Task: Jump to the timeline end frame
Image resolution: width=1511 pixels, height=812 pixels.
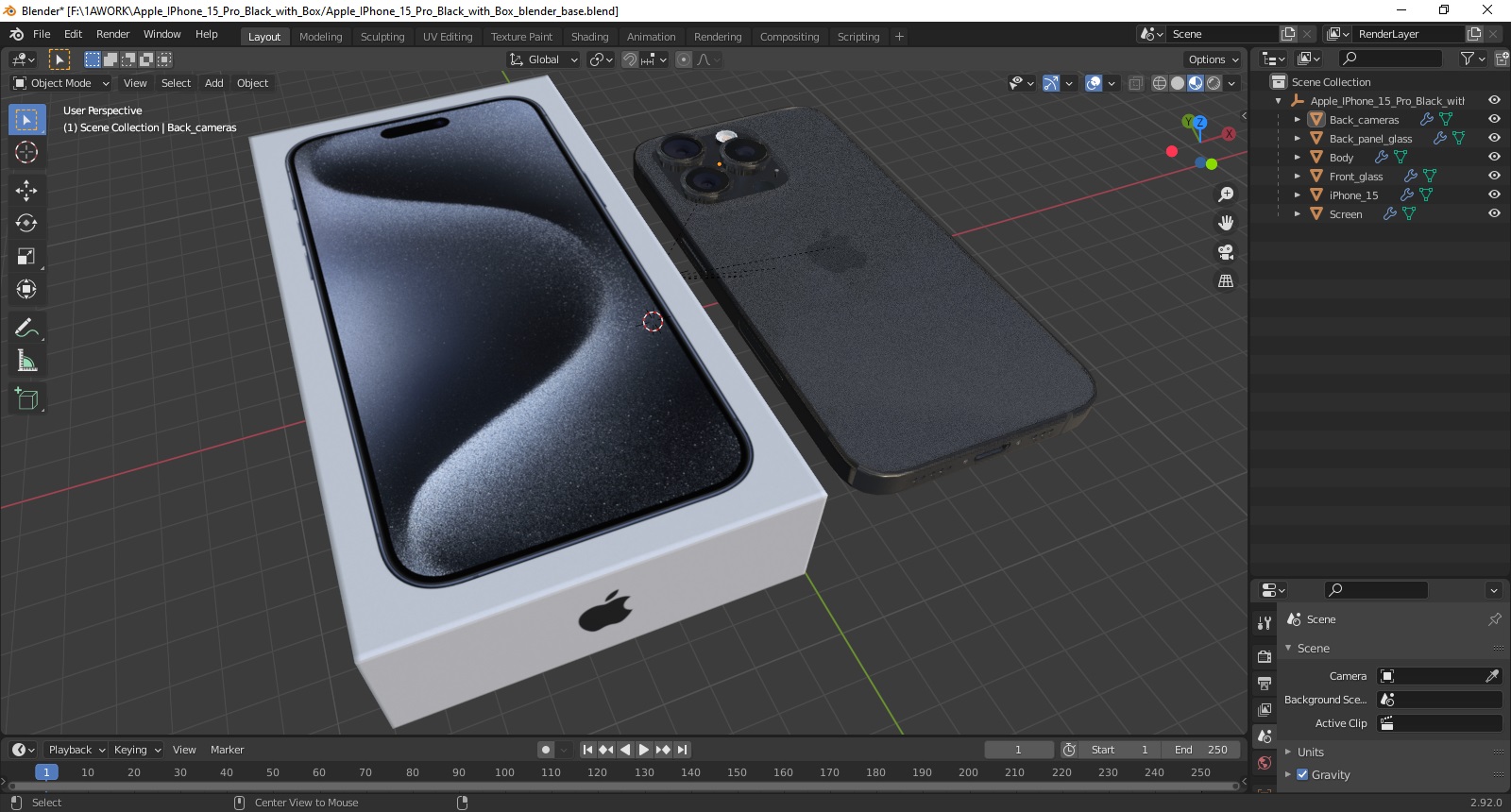Action: pyautogui.click(x=683, y=750)
